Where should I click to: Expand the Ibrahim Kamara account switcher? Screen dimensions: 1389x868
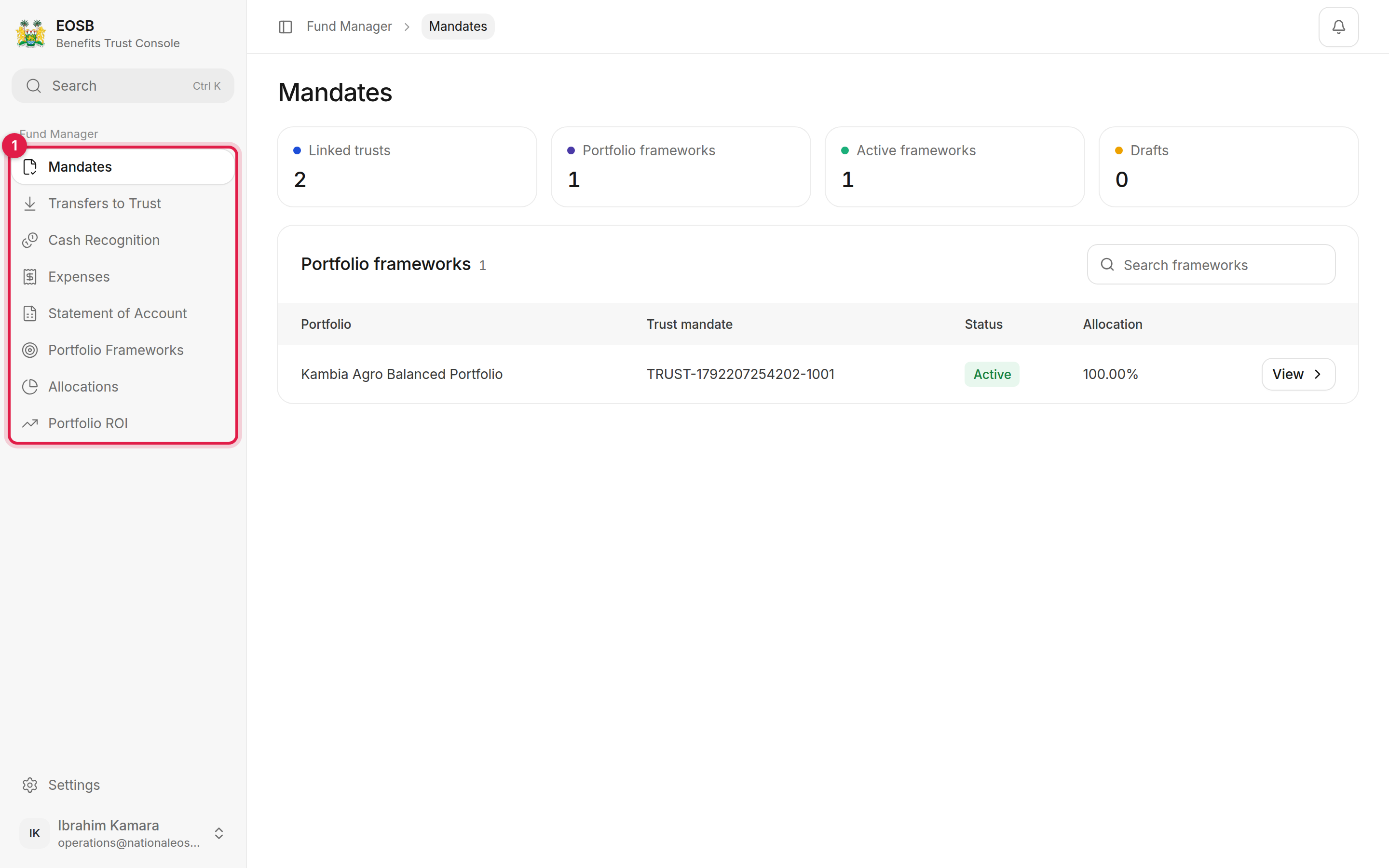tap(218, 833)
